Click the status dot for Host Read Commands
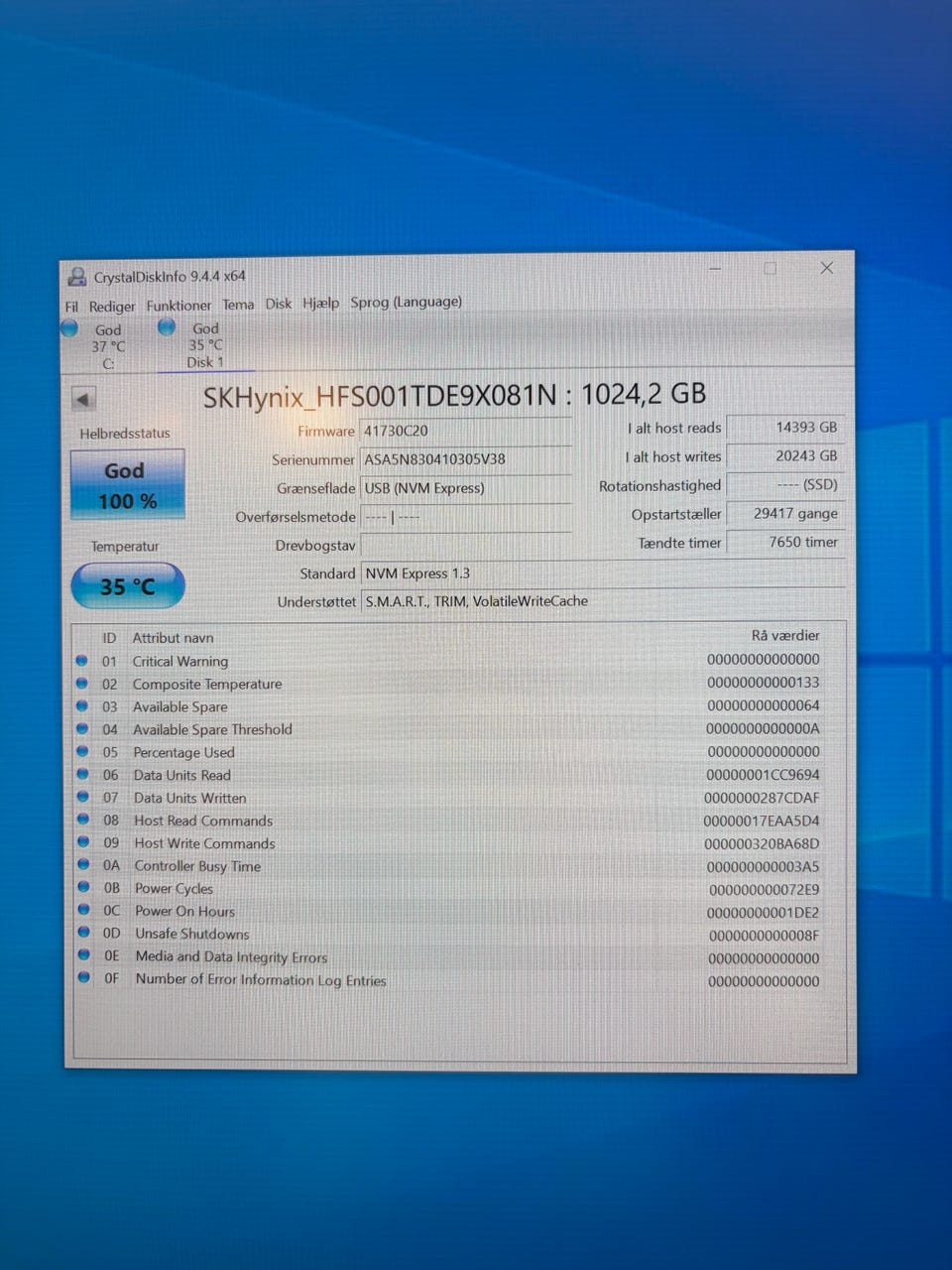The image size is (952, 1270). click(83, 820)
